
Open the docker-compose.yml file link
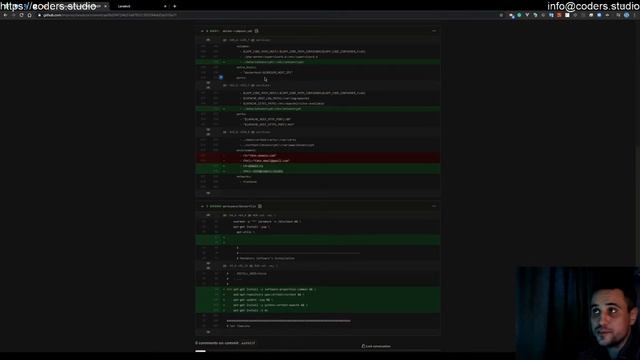[237, 31]
